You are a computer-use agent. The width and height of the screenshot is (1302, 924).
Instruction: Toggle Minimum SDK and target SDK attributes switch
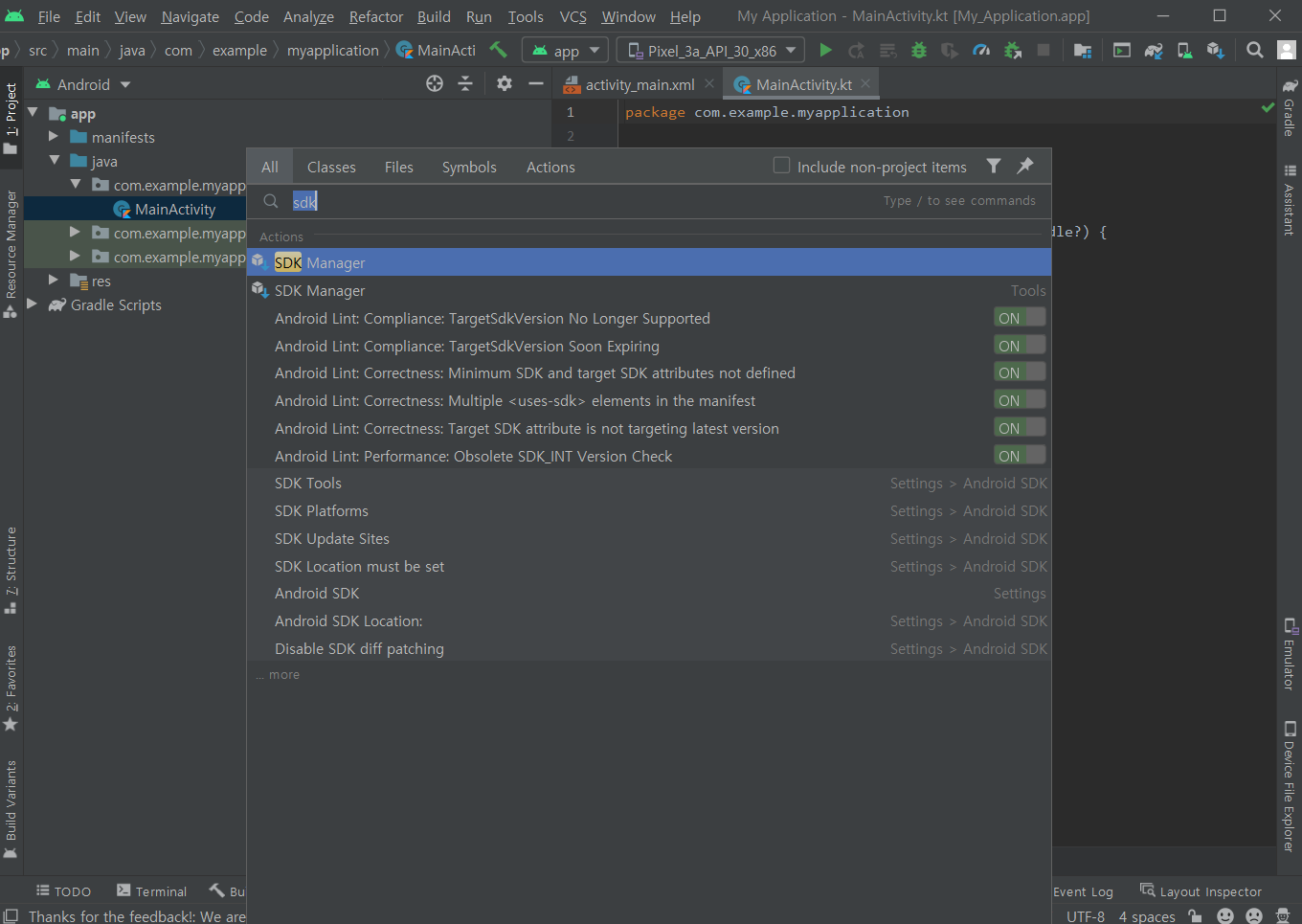(x=1020, y=372)
